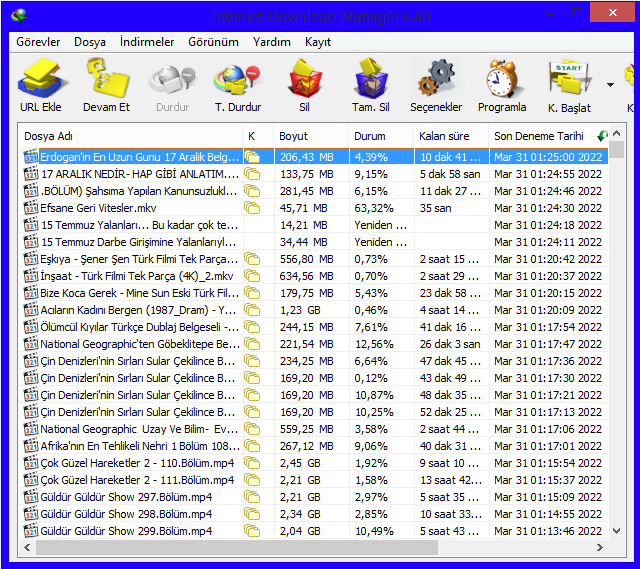Sort by the Dosya Adı column header
Screen dimensions: 640x569
coord(131,136)
